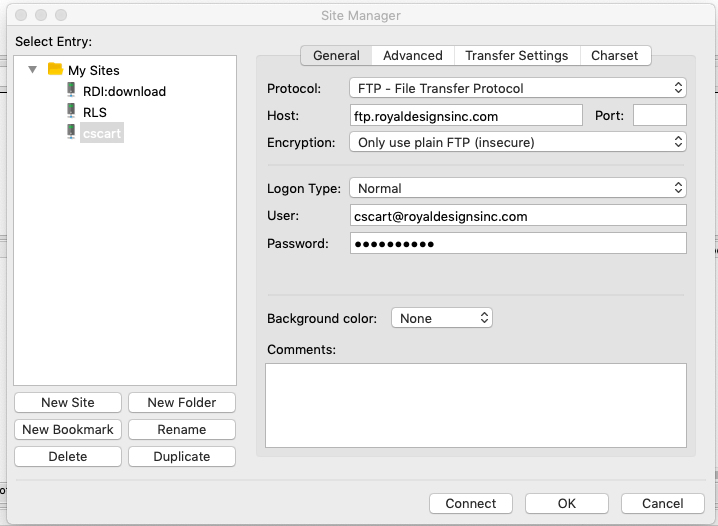This screenshot has width=718, height=526.
Task: Click the Cancel button
Action: (663, 504)
